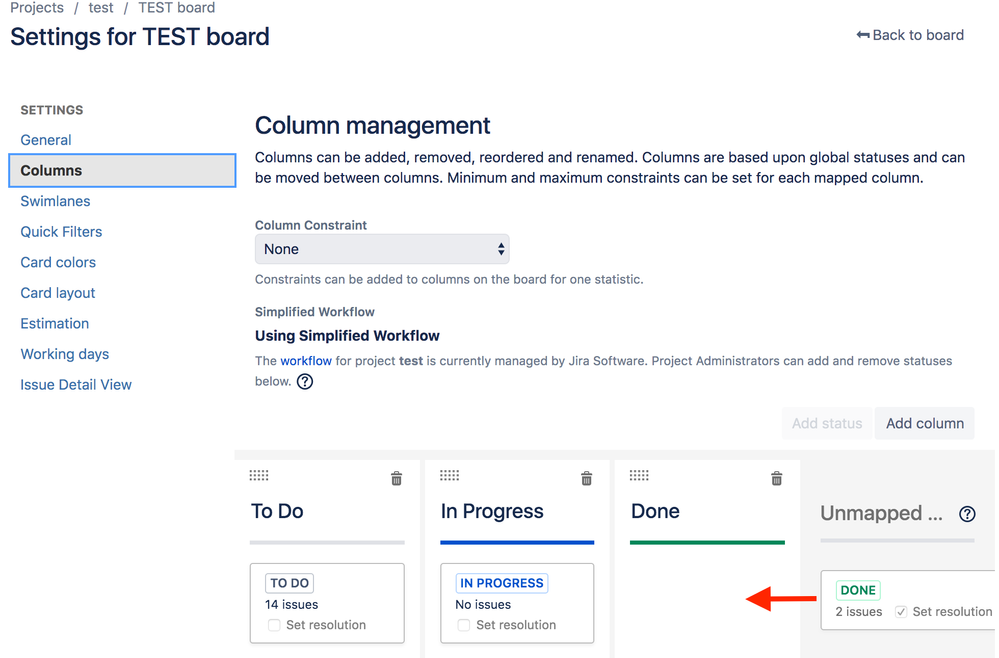Viewport: 999px width, 658px height.
Task: Check Set resolution under IN PROGRESS status
Action: point(464,625)
